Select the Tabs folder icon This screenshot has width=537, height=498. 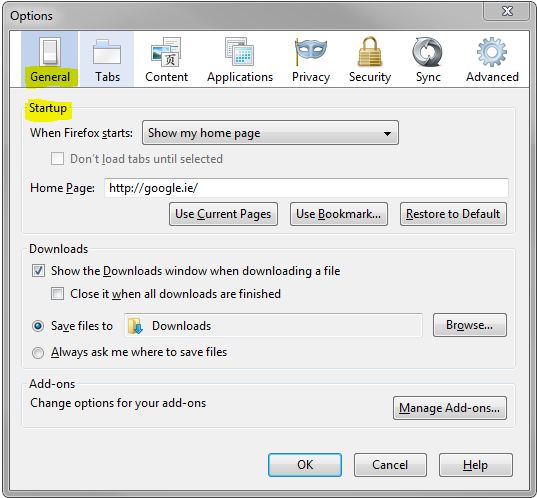pyautogui.click(x=107, y=52)
